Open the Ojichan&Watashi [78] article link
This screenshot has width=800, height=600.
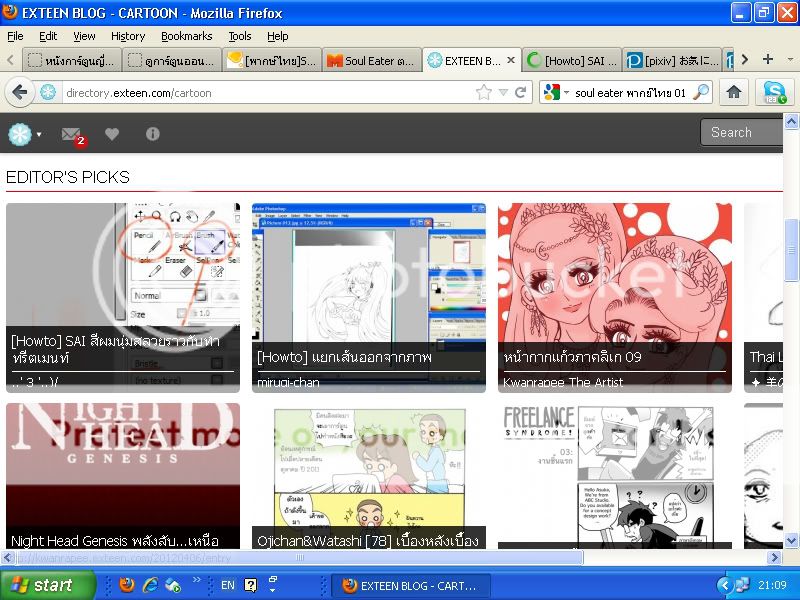click(368, 541)
